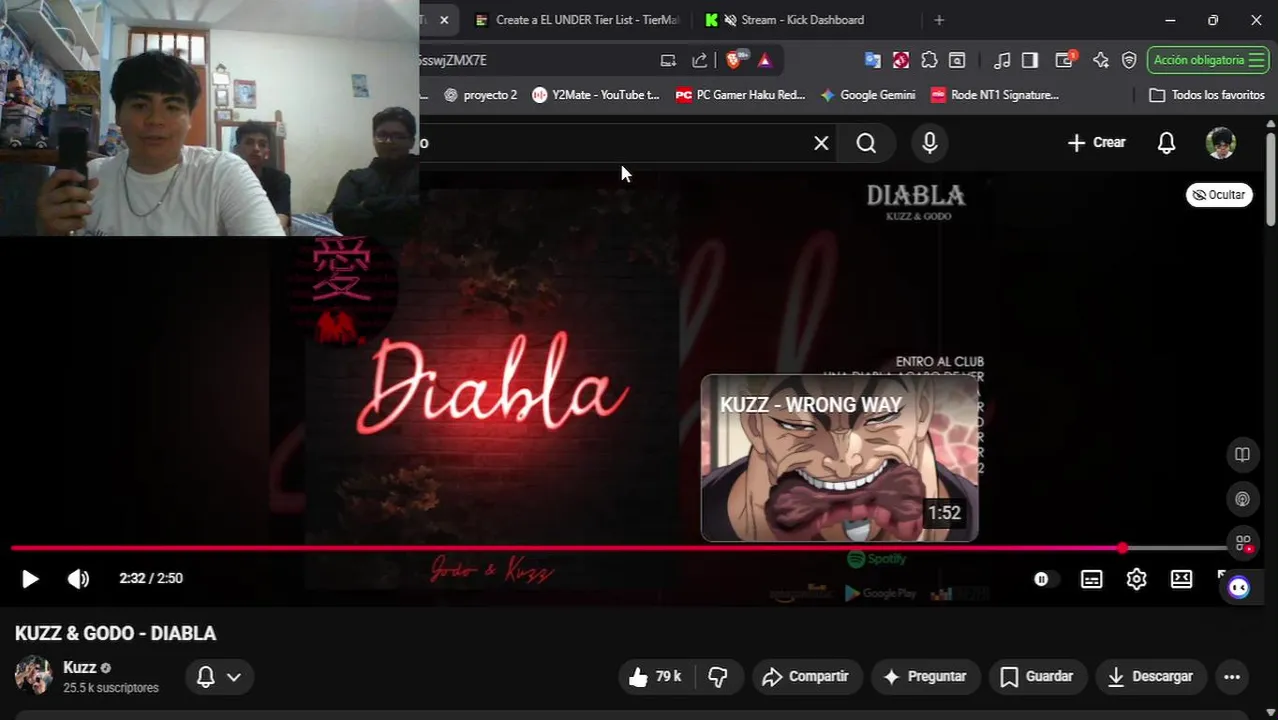Click the 25.5 k suscriptores text

(x=111, y=688)
